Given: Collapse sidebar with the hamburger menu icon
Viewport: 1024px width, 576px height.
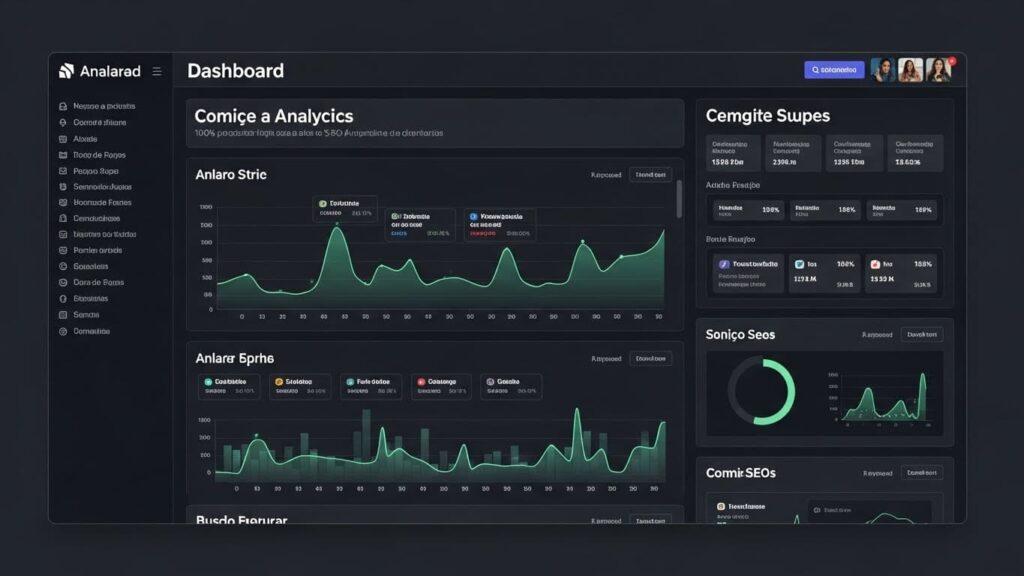Looking at the screenshot, I should 157,71.
